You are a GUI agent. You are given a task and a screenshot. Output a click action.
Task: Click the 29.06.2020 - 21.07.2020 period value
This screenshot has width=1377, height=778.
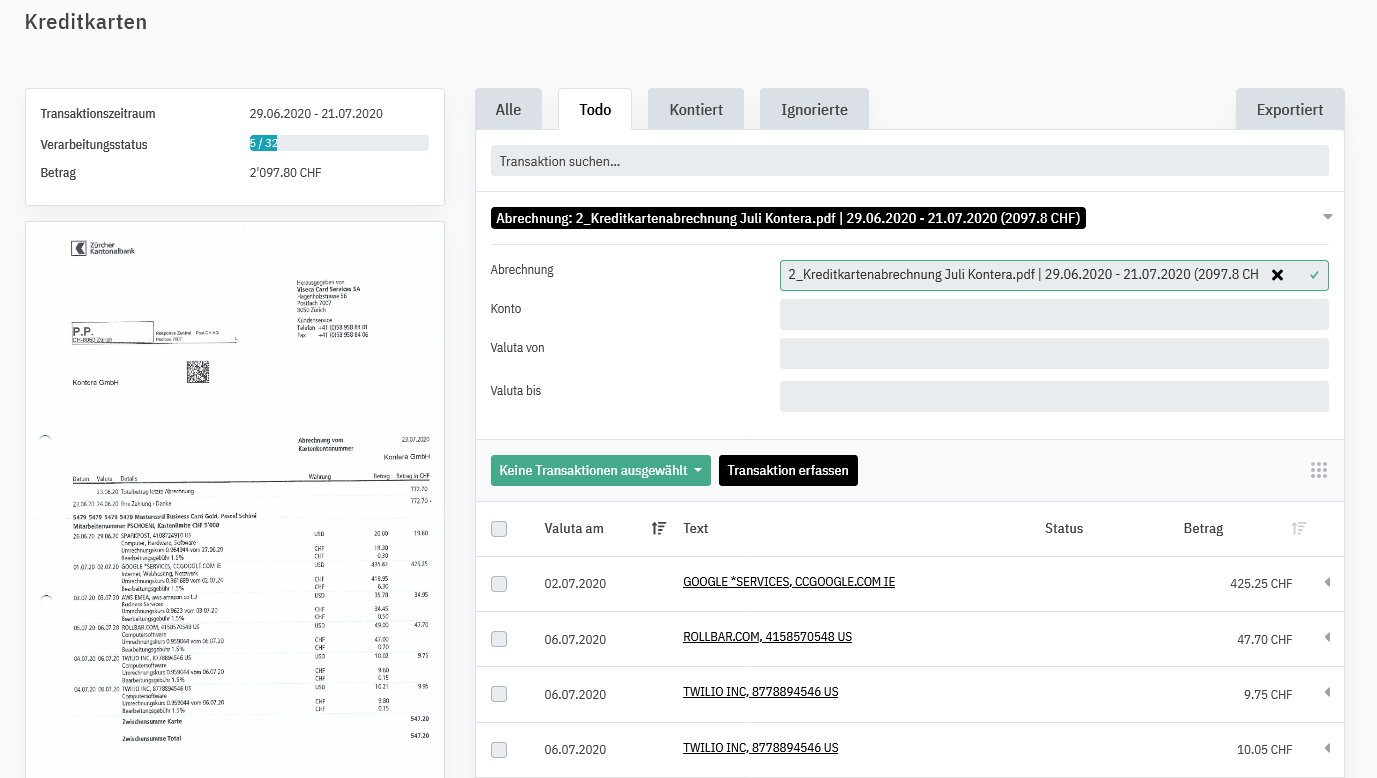[316, 114]
